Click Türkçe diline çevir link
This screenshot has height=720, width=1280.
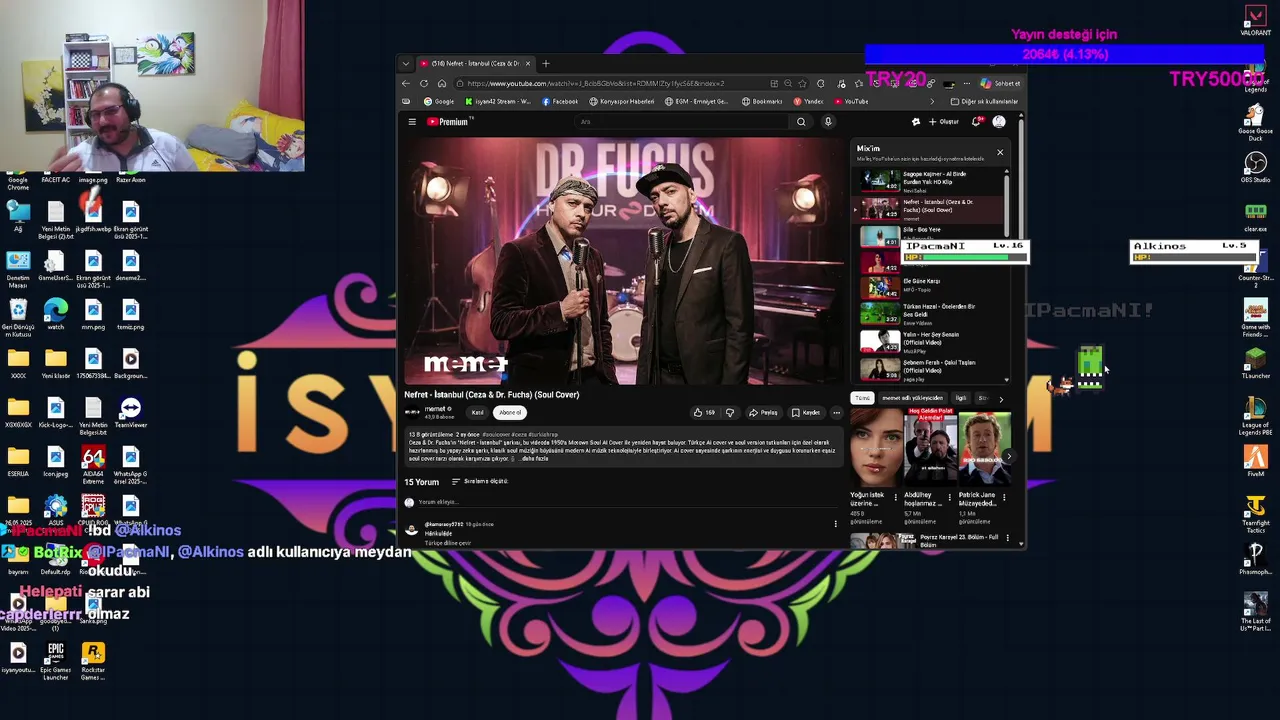pyautogui.click(x=447, y=543)
